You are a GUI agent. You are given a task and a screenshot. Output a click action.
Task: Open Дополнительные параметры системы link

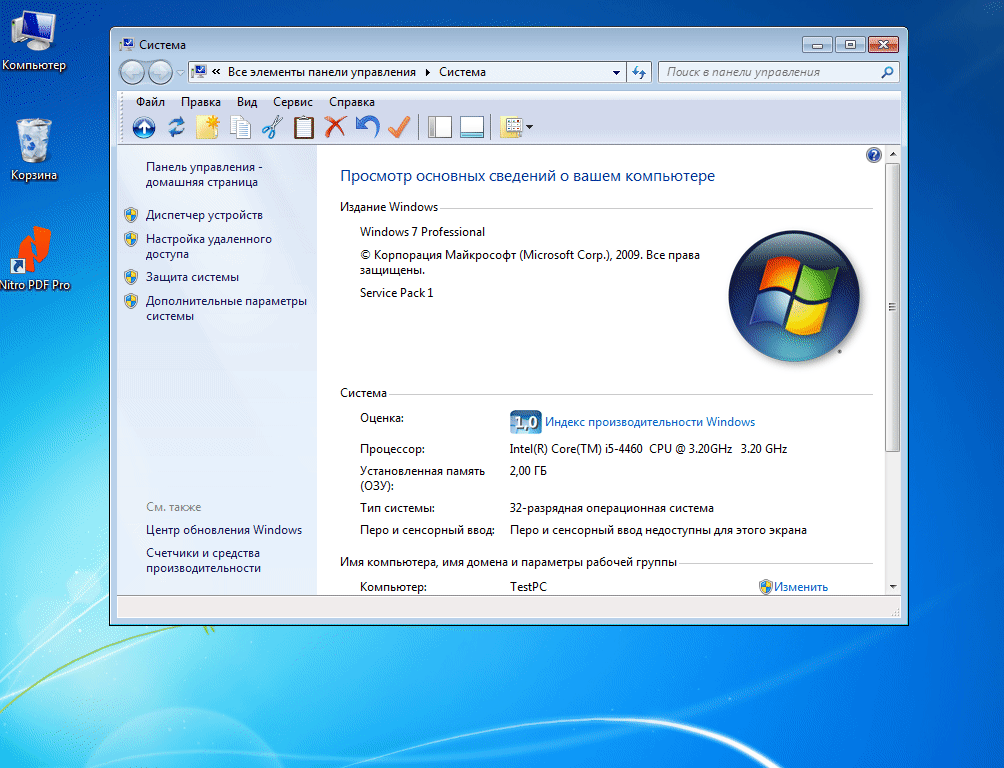pyautogui.click(x=226, y=308)
